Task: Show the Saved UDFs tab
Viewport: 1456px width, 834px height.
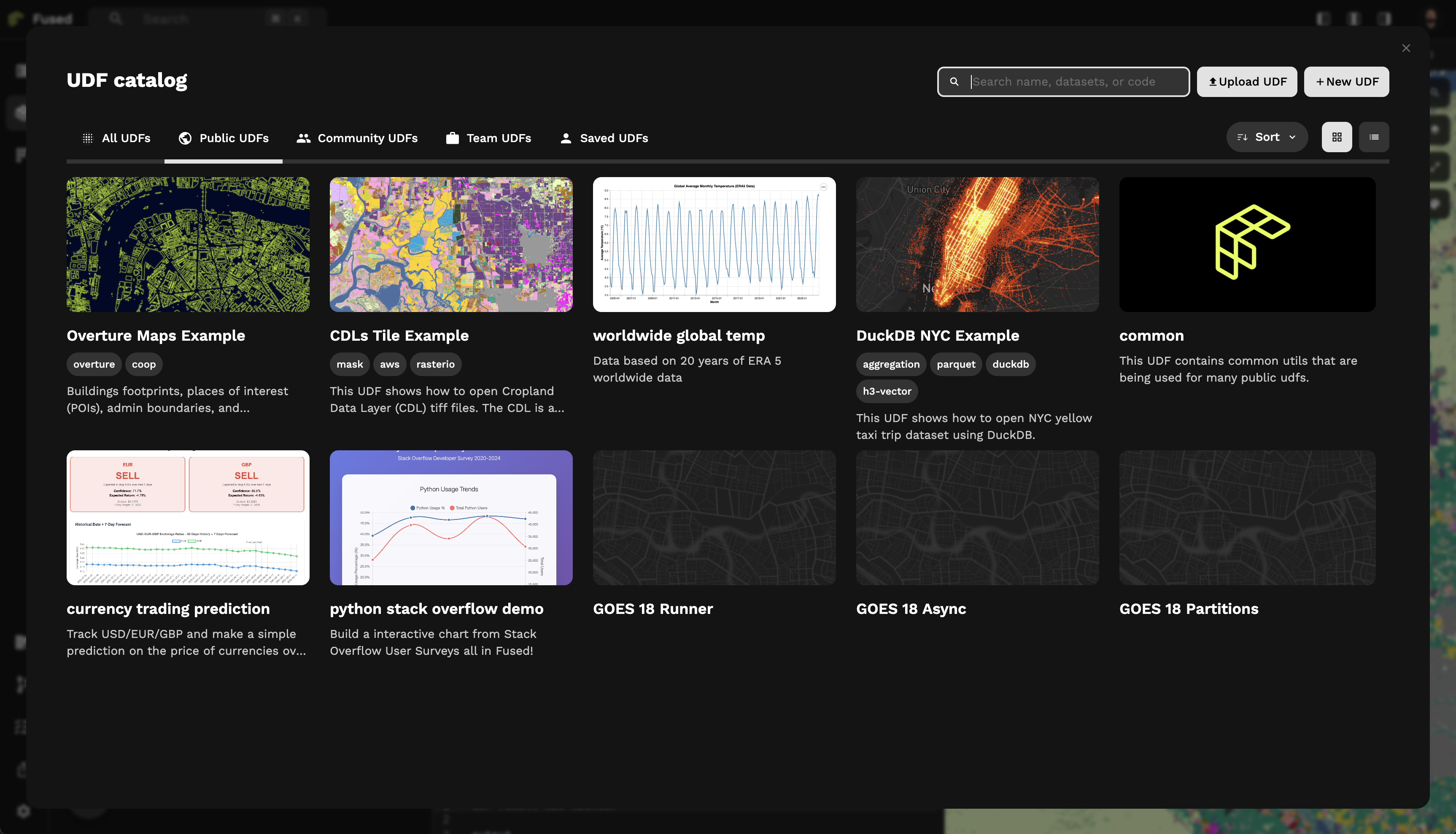Action: [604, 138]
